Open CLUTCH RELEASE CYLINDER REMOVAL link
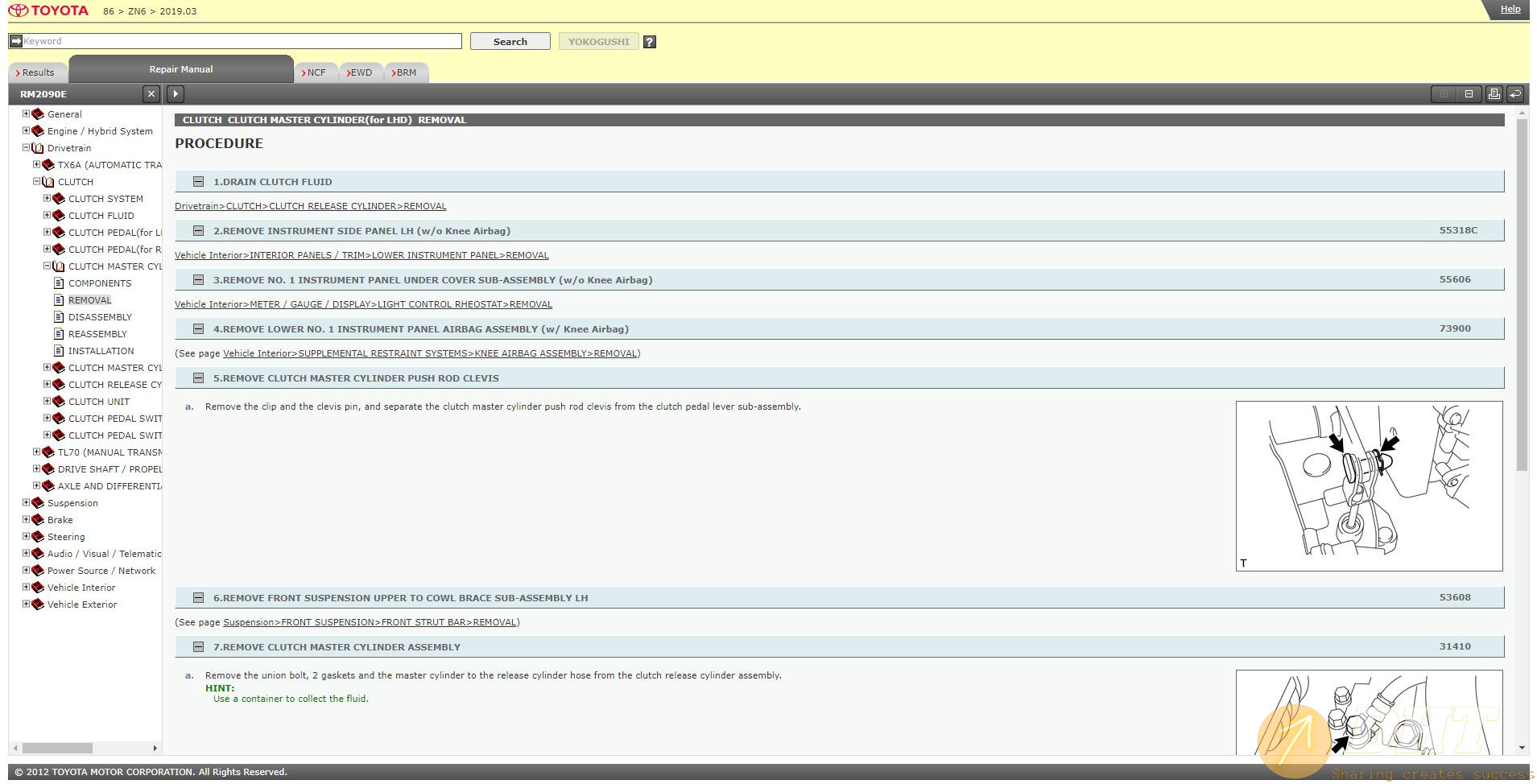Screen dimensions: 1537x784 (311, 206)
